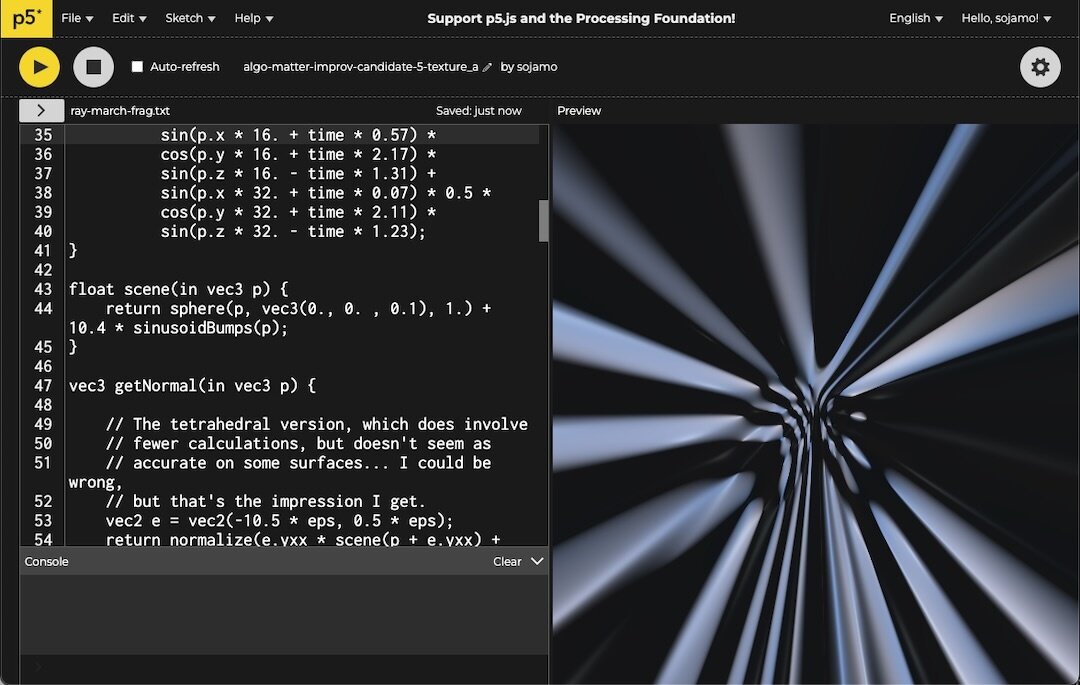
Task: Open the Help menu
Action: [x=253, y=18]
